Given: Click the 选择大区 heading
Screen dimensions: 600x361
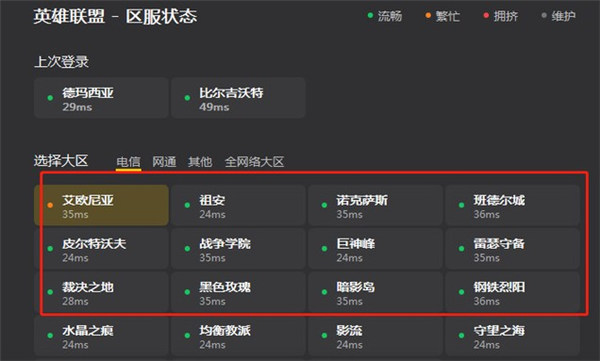Looking at the screenshot, I should (61, 161).
